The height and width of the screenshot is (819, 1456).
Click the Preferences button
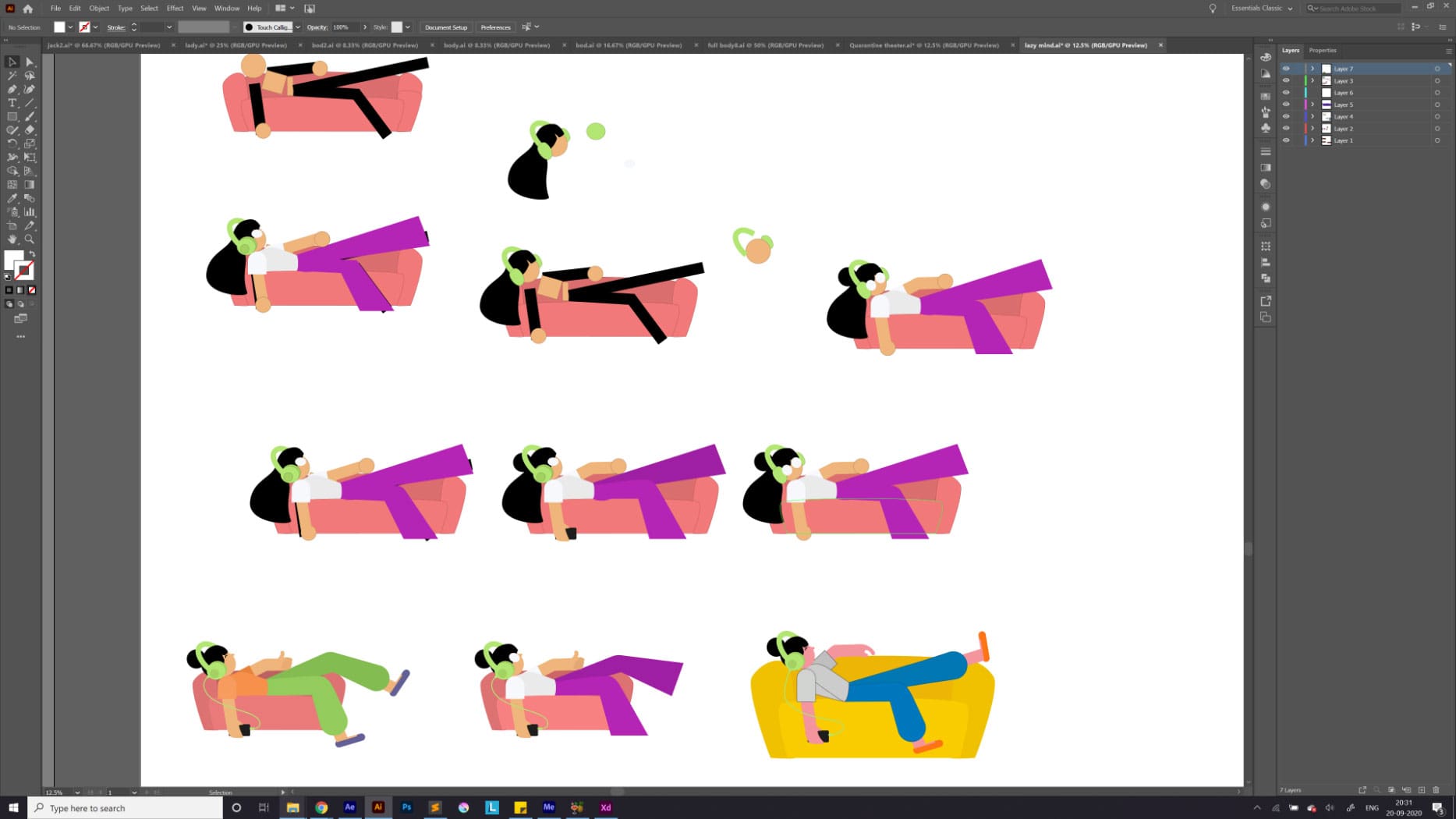point(495,27)
